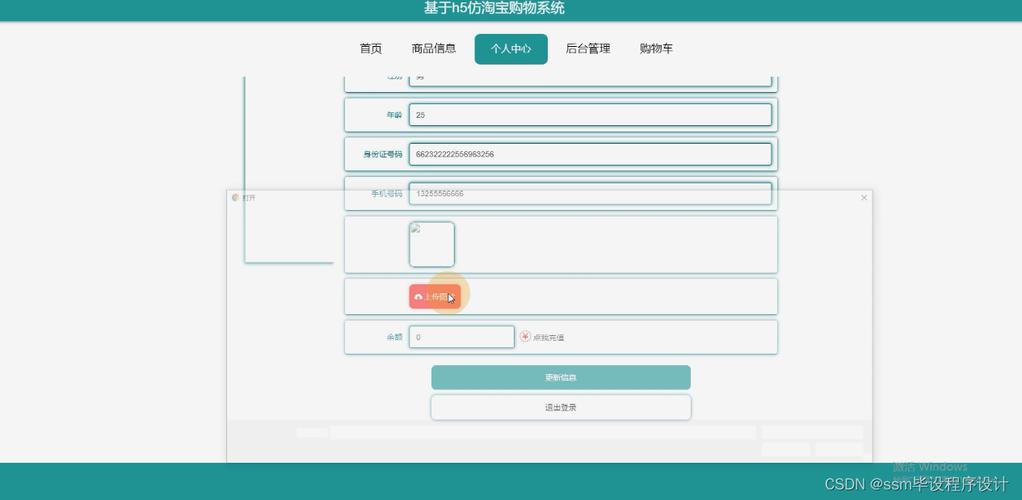The image size is (1022, 500).
Task: Close the 打开 file dialog
Action: (864, 198)
